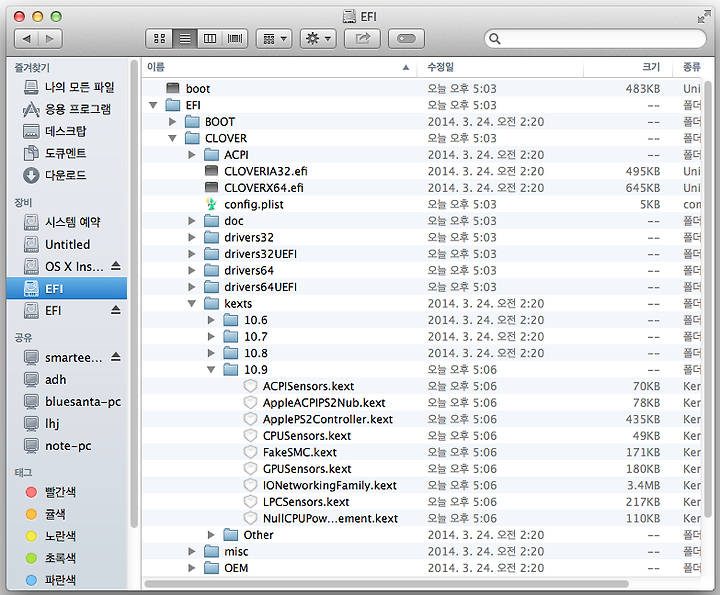
Task: Select LPCSensors.kext
Action: 306,502
